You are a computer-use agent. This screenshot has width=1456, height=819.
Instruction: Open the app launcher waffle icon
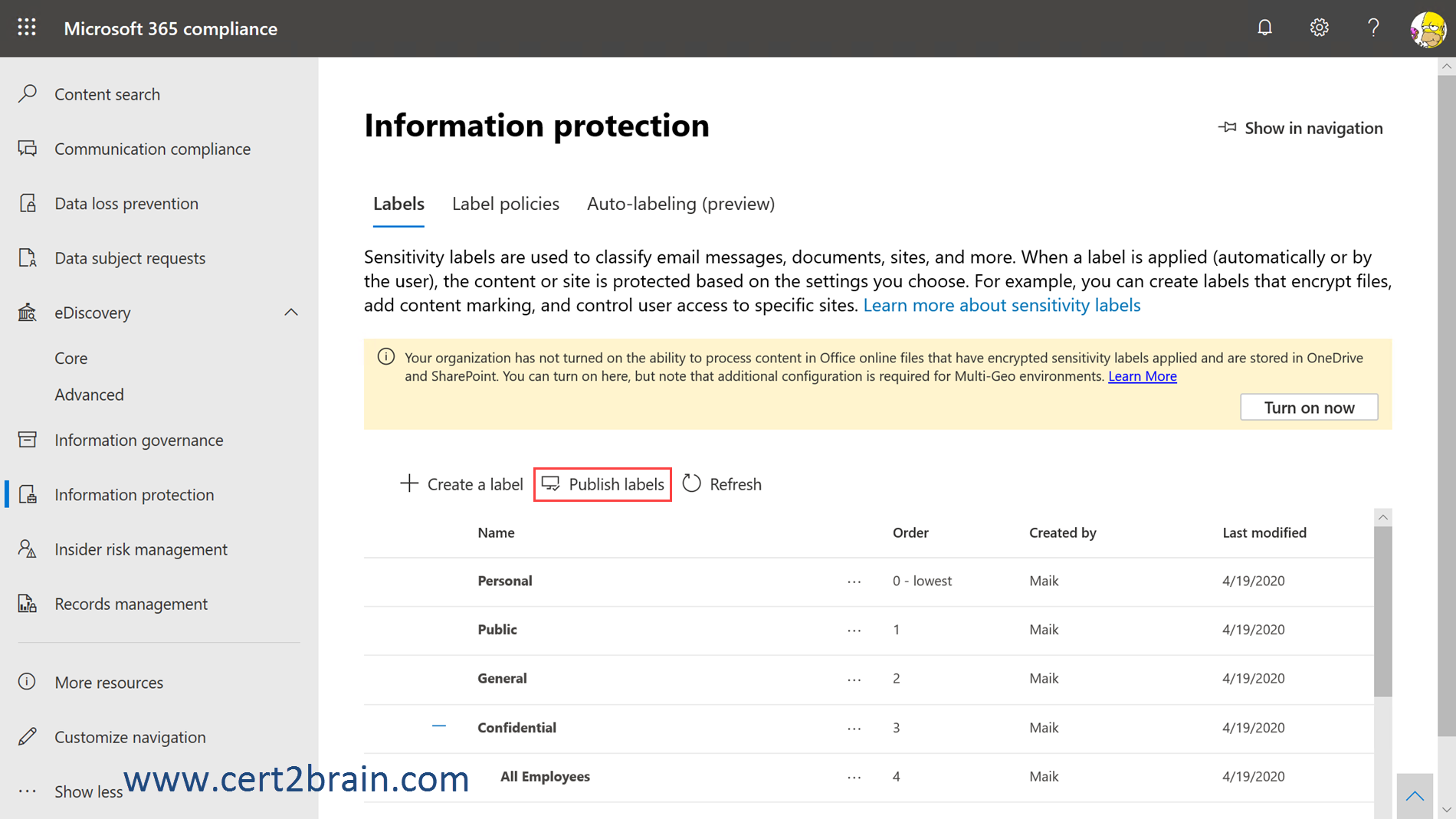27,28
